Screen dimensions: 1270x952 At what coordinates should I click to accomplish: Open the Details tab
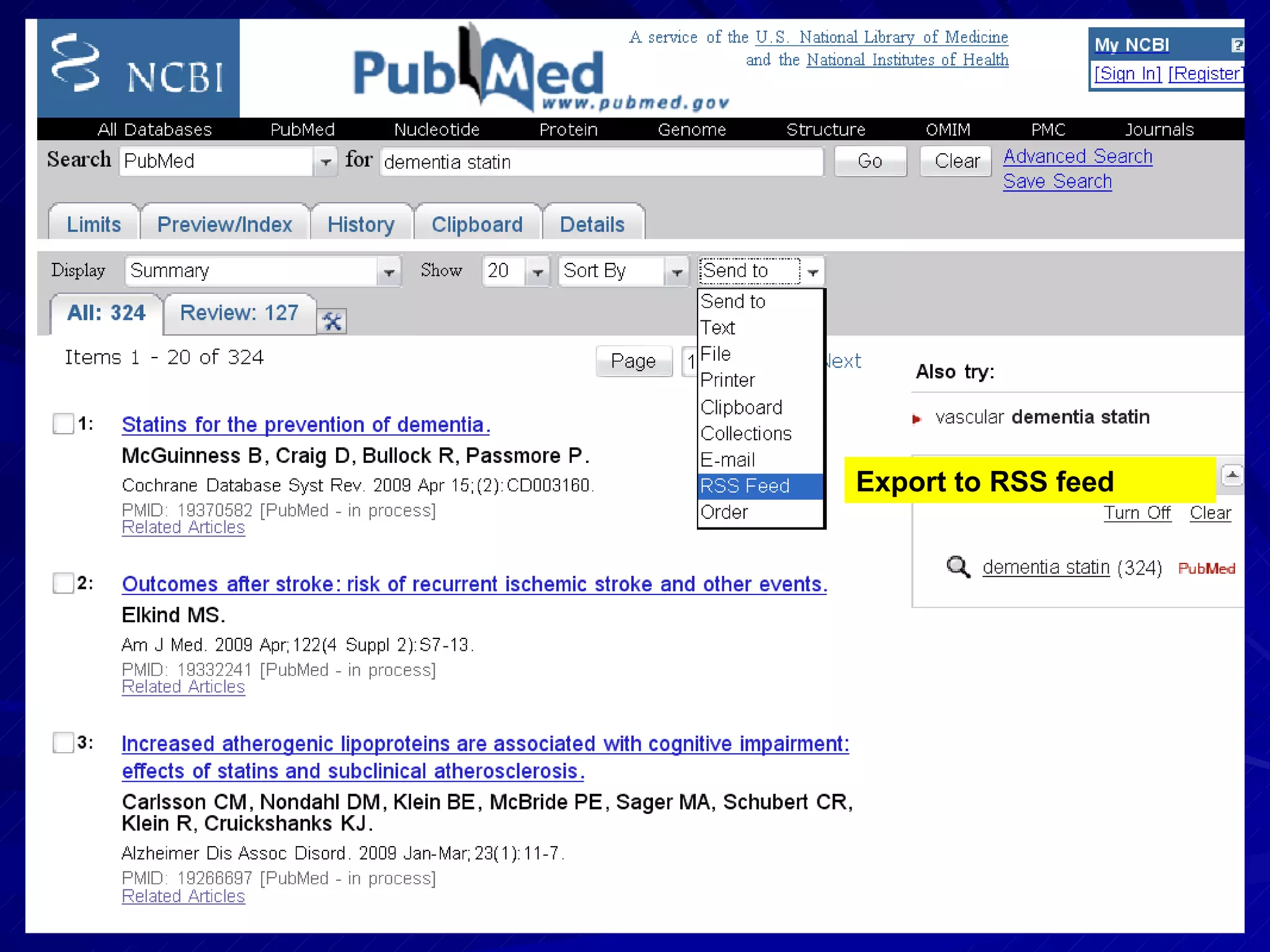click(592, 224)
